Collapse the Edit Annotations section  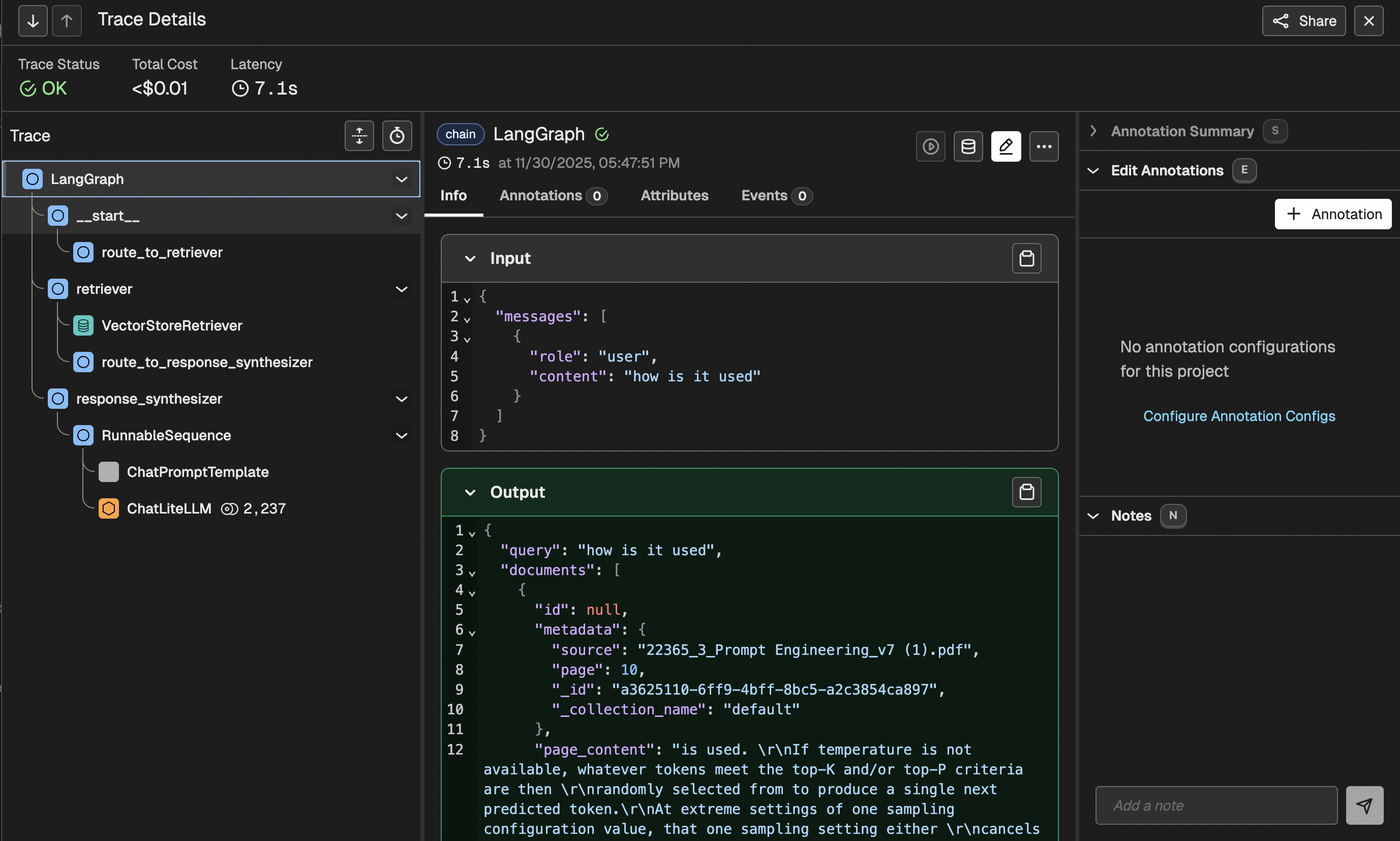[x=1093, y=170]
